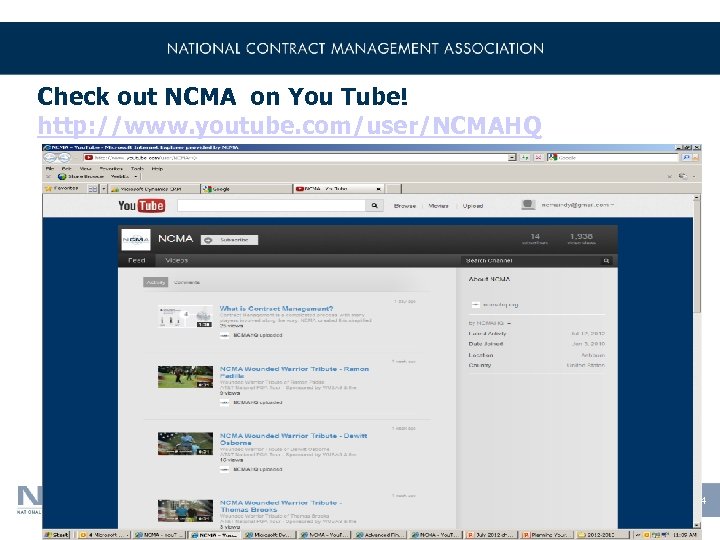Viewport: 720px width, 540px height.
Task: Open the YouTube Browse link
Action: pyautogui.click(x=405, y=206)
